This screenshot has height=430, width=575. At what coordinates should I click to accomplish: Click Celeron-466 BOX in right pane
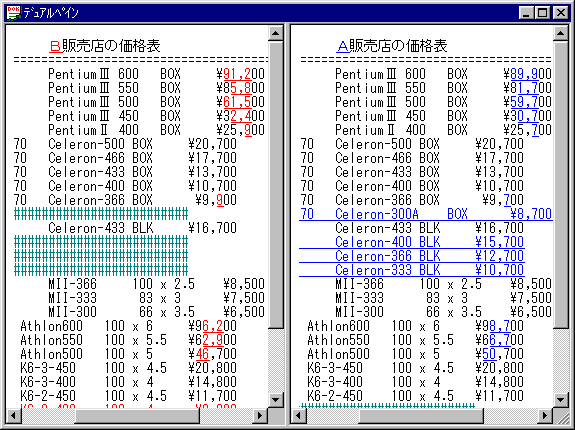pyautogui.click(x=388, y=158)
